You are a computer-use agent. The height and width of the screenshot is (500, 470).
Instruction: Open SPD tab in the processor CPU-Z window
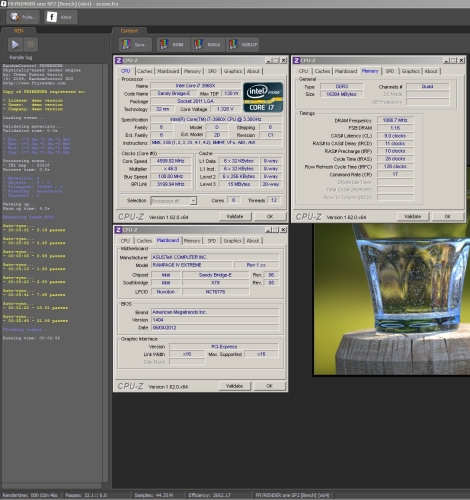coord(212,71)
